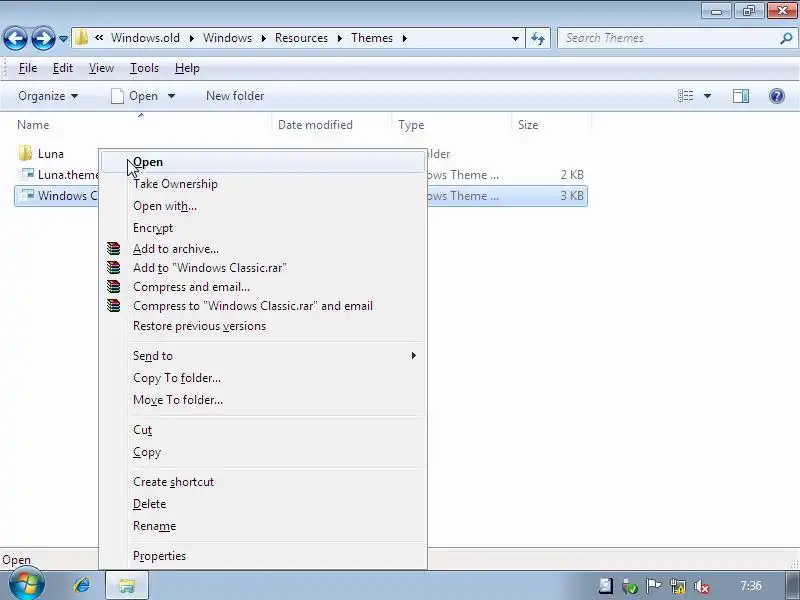Click Themes in the address path
Screen dimensions: 800x600
tap(372, 38)
